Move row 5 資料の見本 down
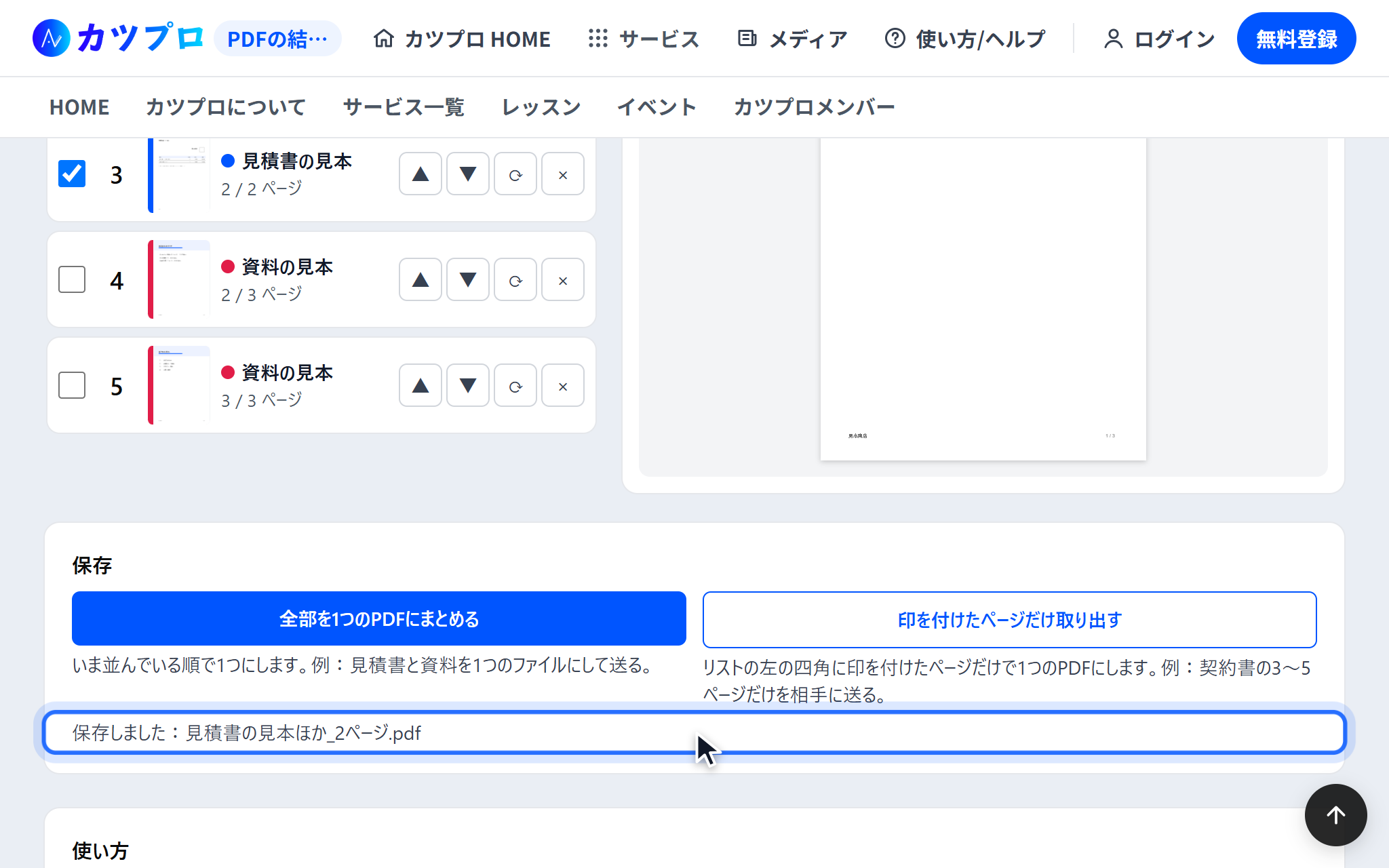This screenshot has height=868, width=1389. [x=468, y=385]
